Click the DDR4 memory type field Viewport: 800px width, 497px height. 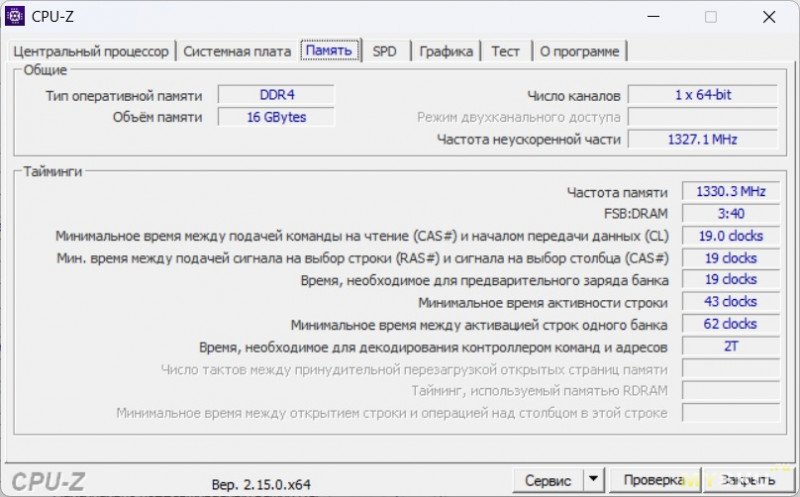click(x=276, y=95)
